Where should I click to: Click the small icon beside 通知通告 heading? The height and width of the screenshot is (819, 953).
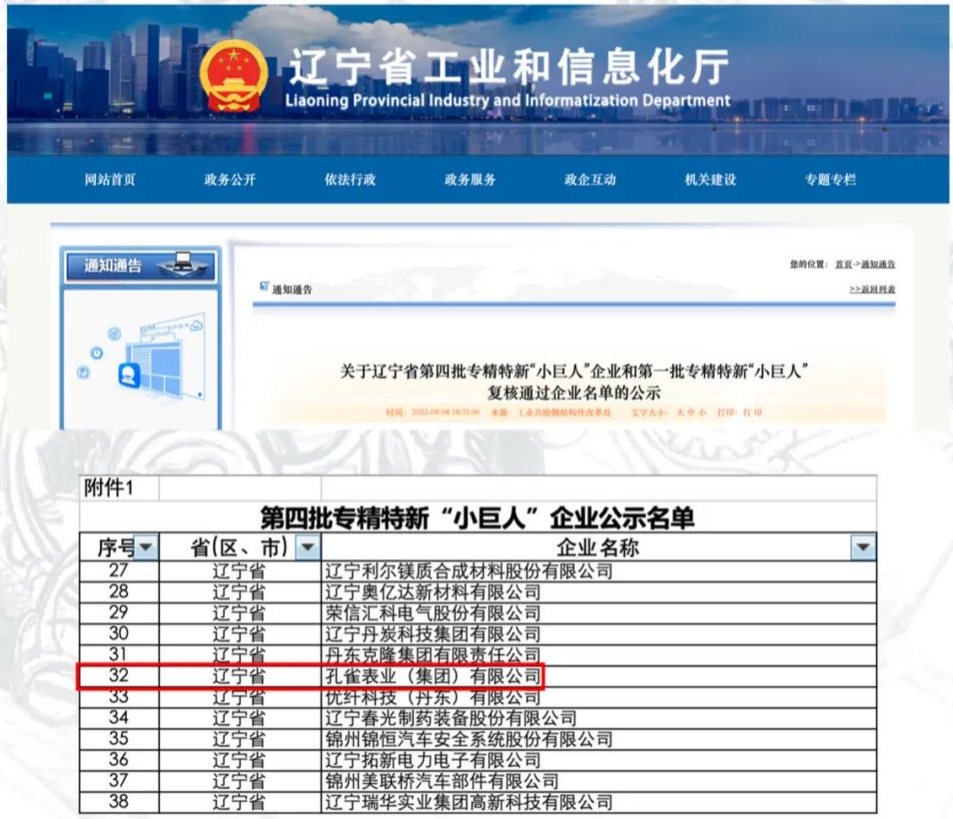point(264,286)
